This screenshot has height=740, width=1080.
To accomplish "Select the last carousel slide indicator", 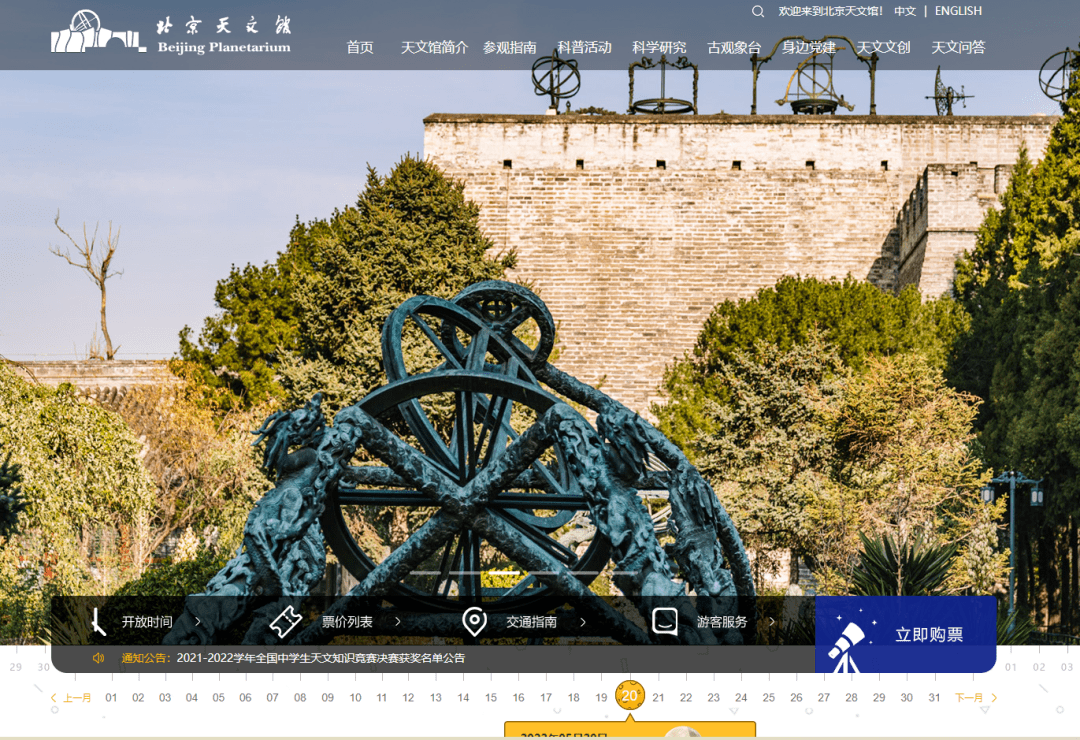I will [623, 573].
